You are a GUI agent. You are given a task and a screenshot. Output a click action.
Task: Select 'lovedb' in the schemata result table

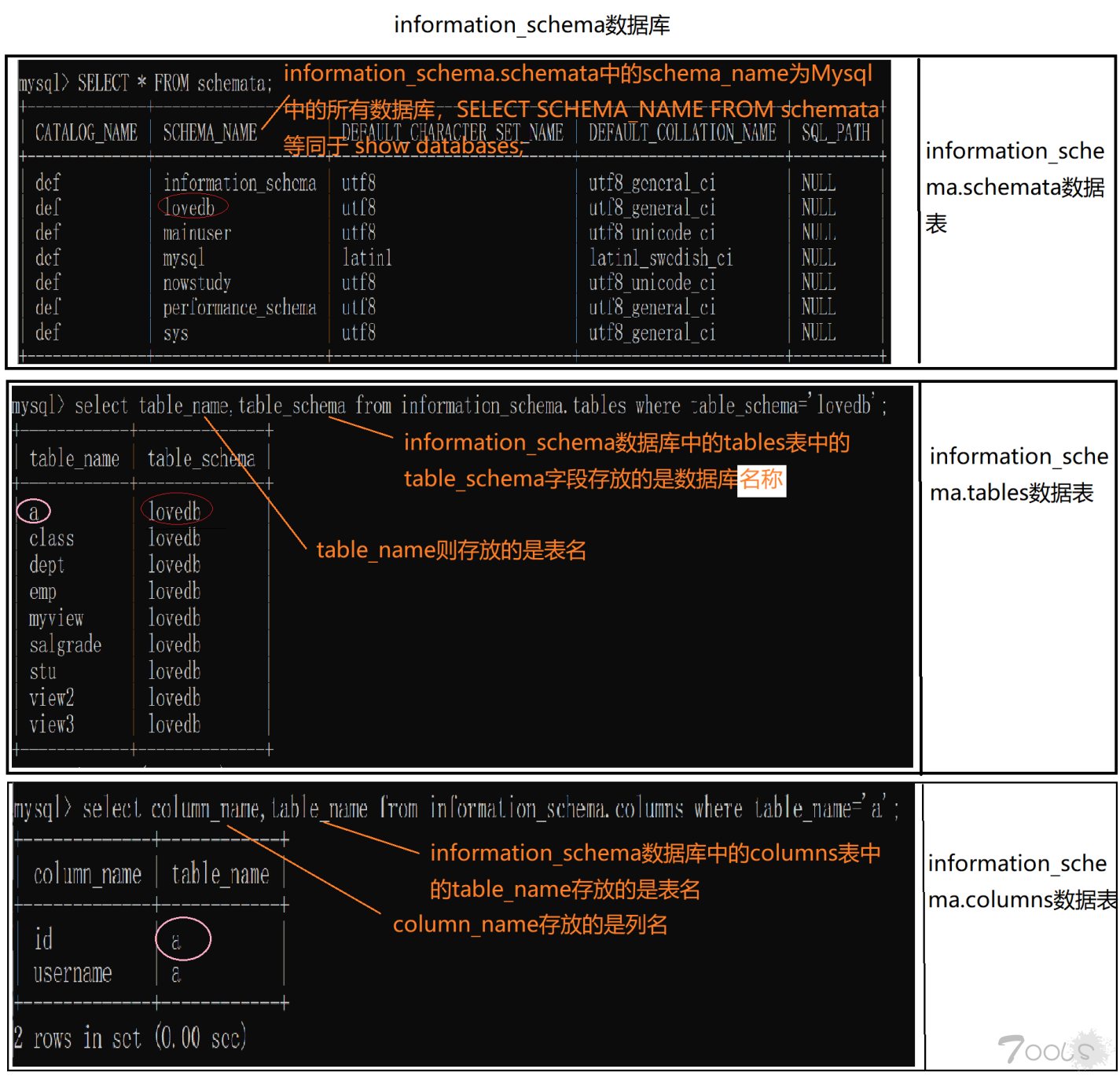[x=189, y=207]
